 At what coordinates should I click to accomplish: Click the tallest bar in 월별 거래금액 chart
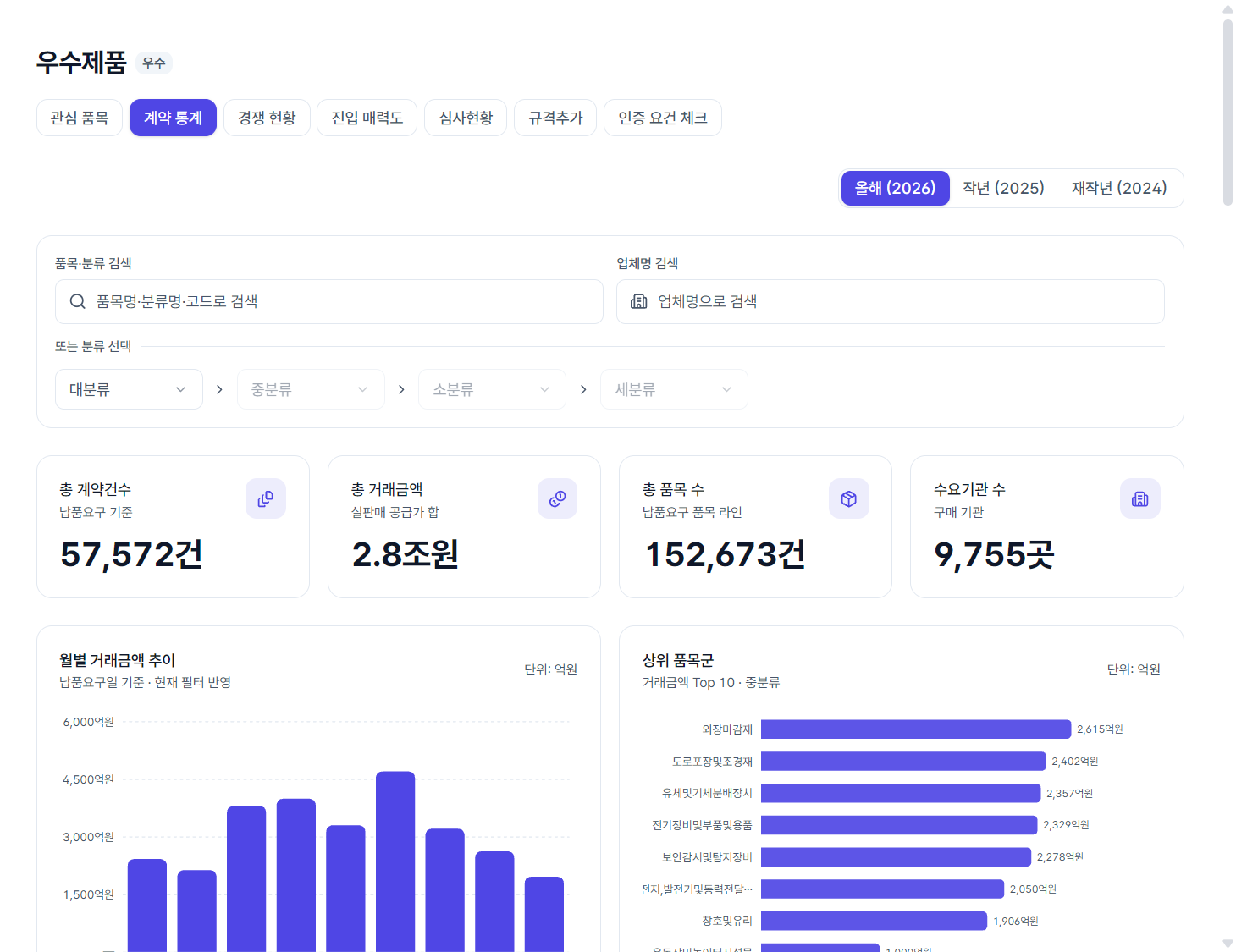(x=395, y=861)
